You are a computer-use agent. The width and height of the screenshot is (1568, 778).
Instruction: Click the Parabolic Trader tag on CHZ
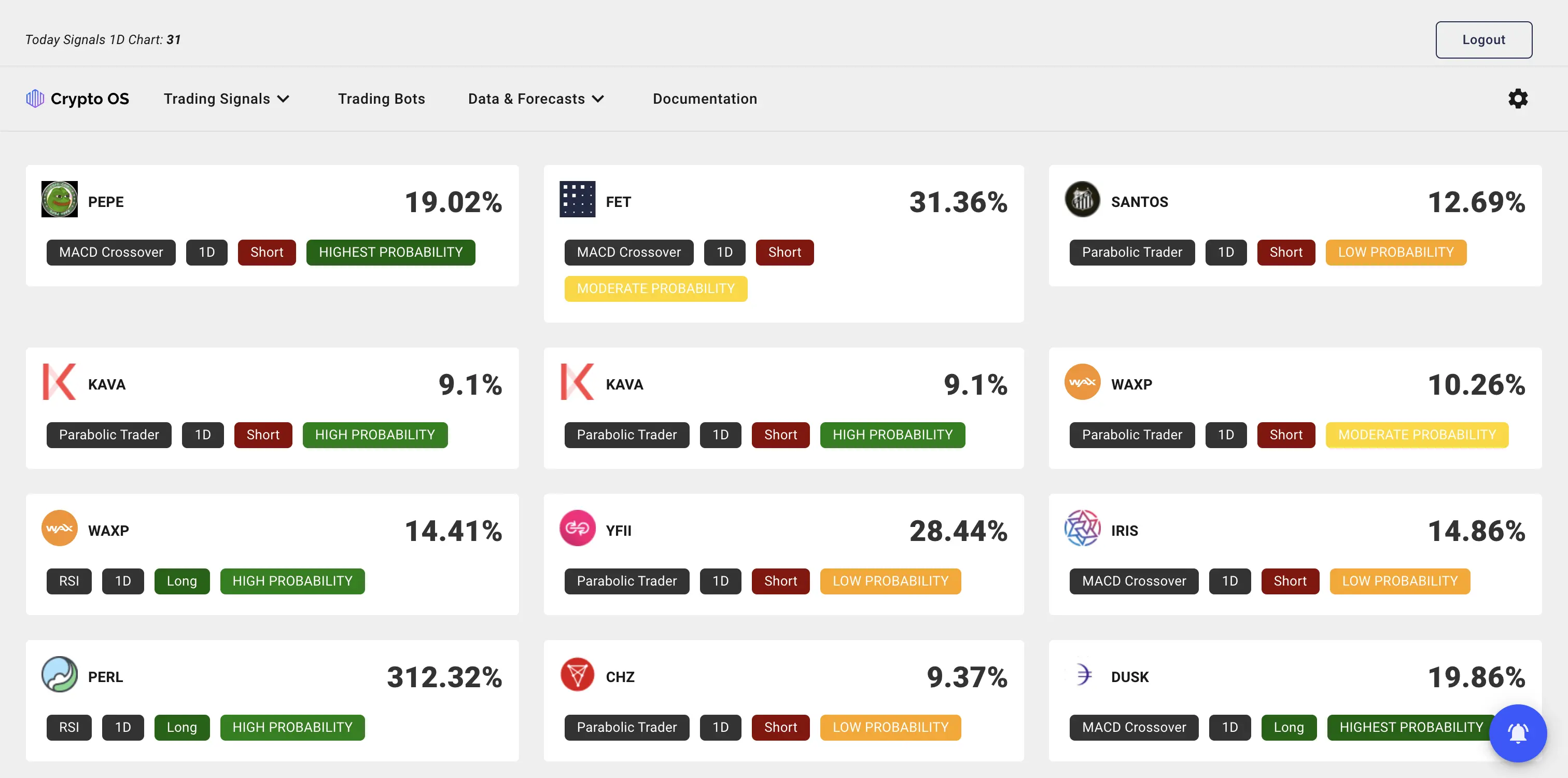point(627,727)
